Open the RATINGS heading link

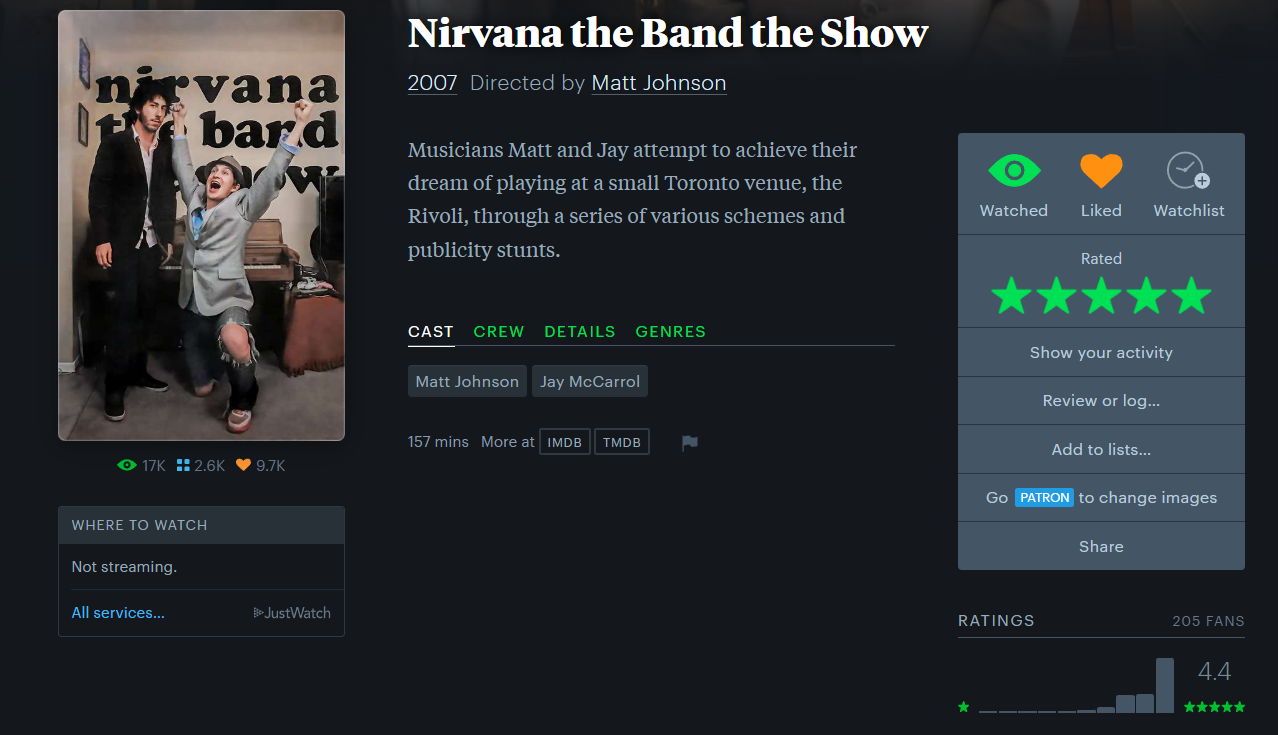(996, 620)
